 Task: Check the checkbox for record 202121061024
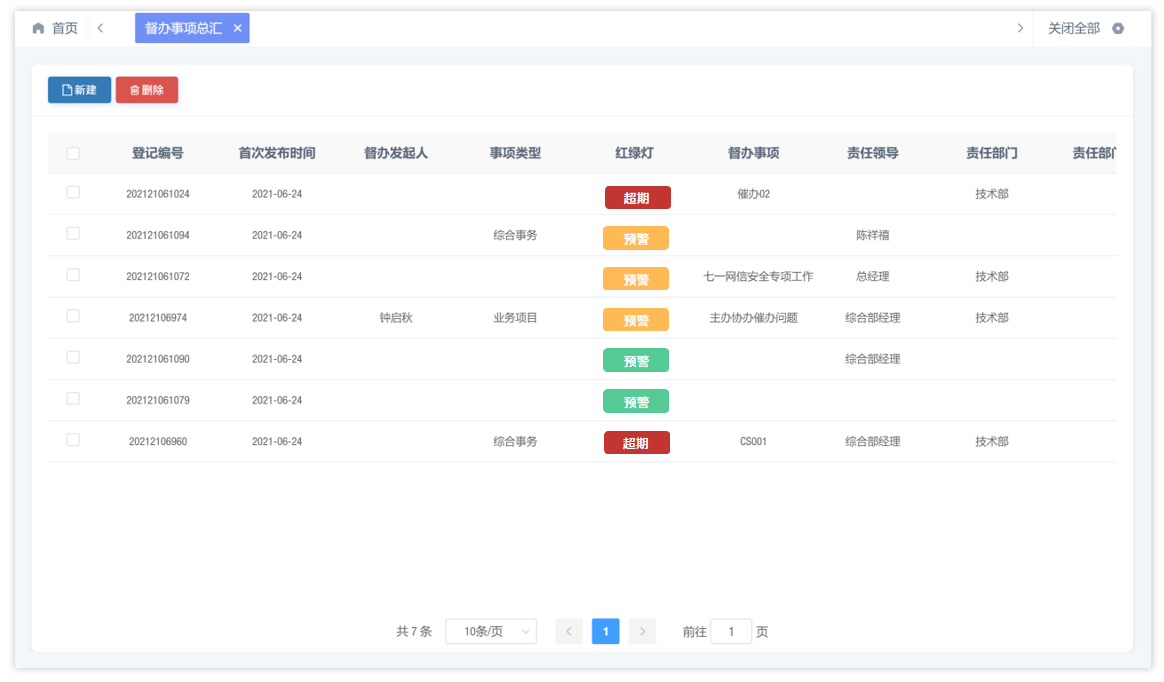[72, 192]
